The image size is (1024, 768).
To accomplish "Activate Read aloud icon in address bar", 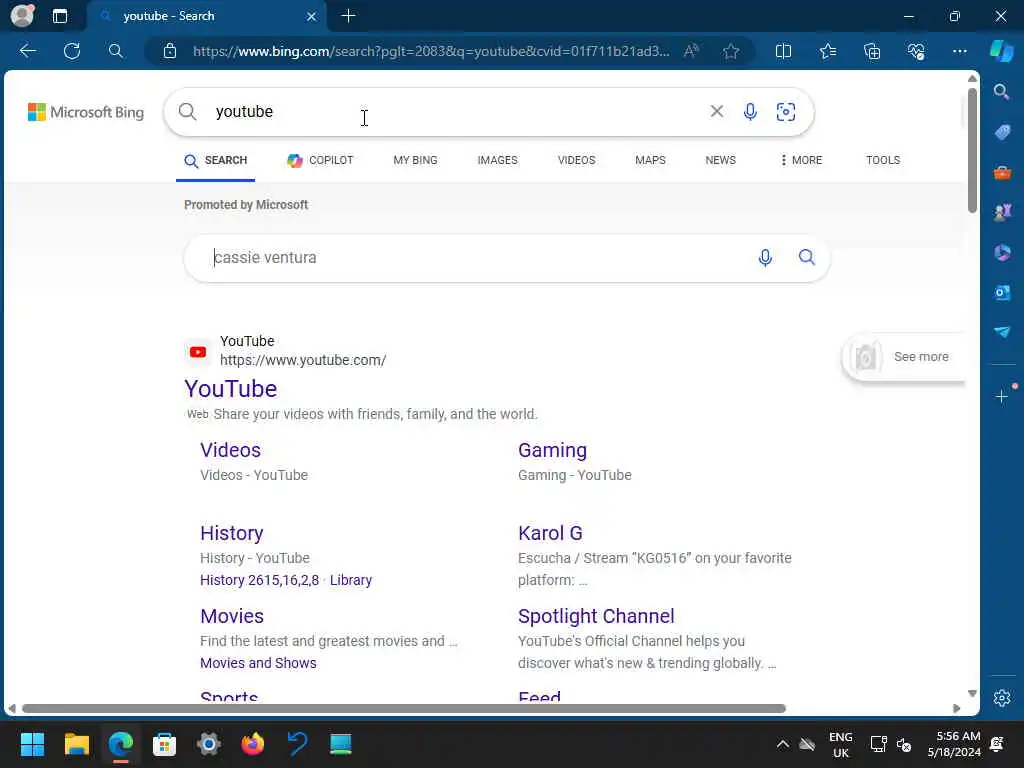I will coord(691,51).
